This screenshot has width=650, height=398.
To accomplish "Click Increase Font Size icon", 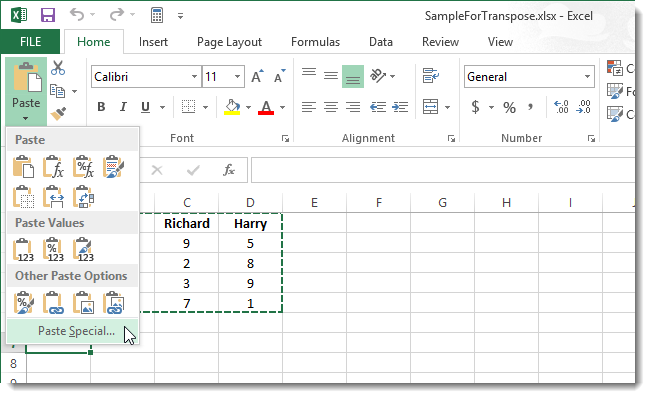I will tap(257, 76).
